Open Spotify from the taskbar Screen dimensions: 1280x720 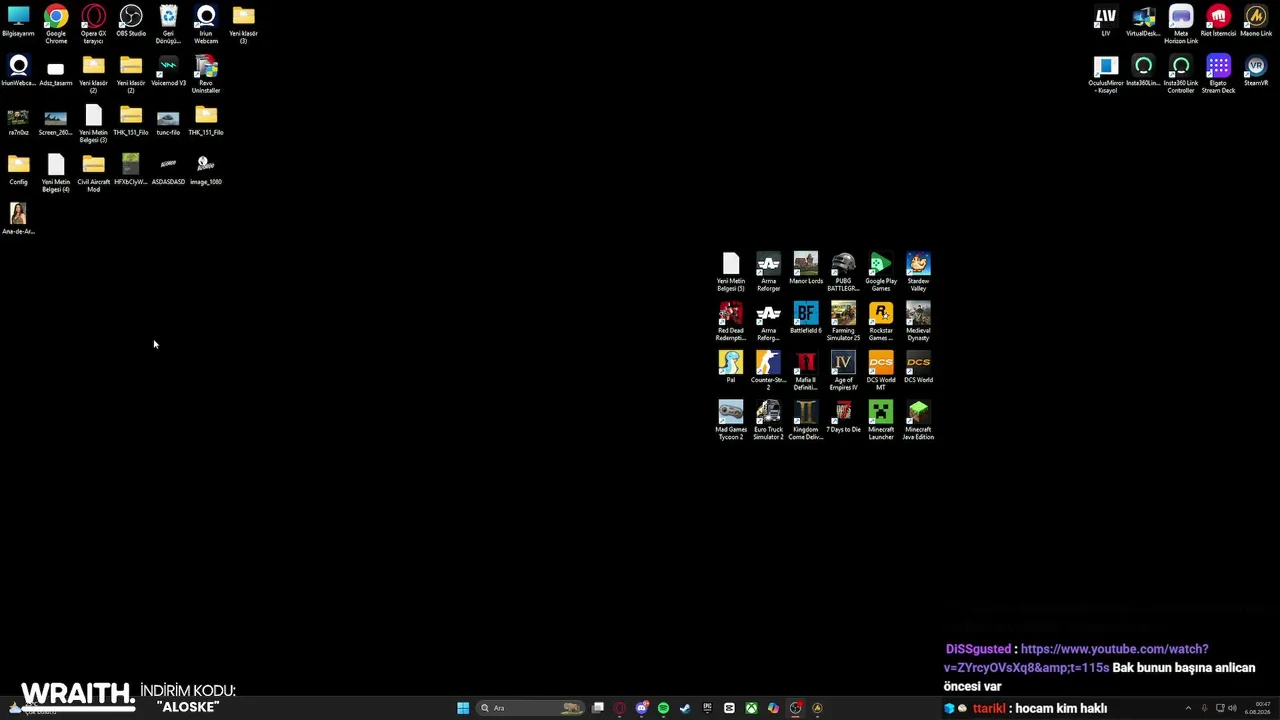tap(663, 708)
